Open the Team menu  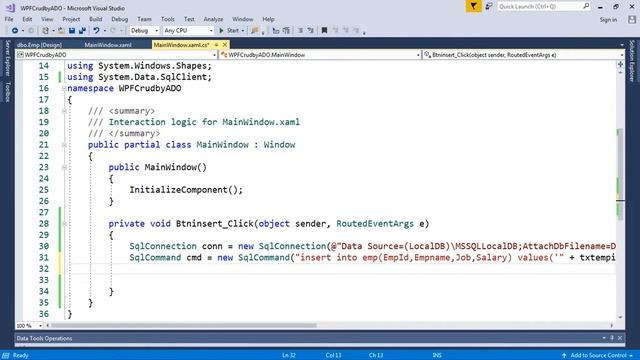tap(144, 19)
